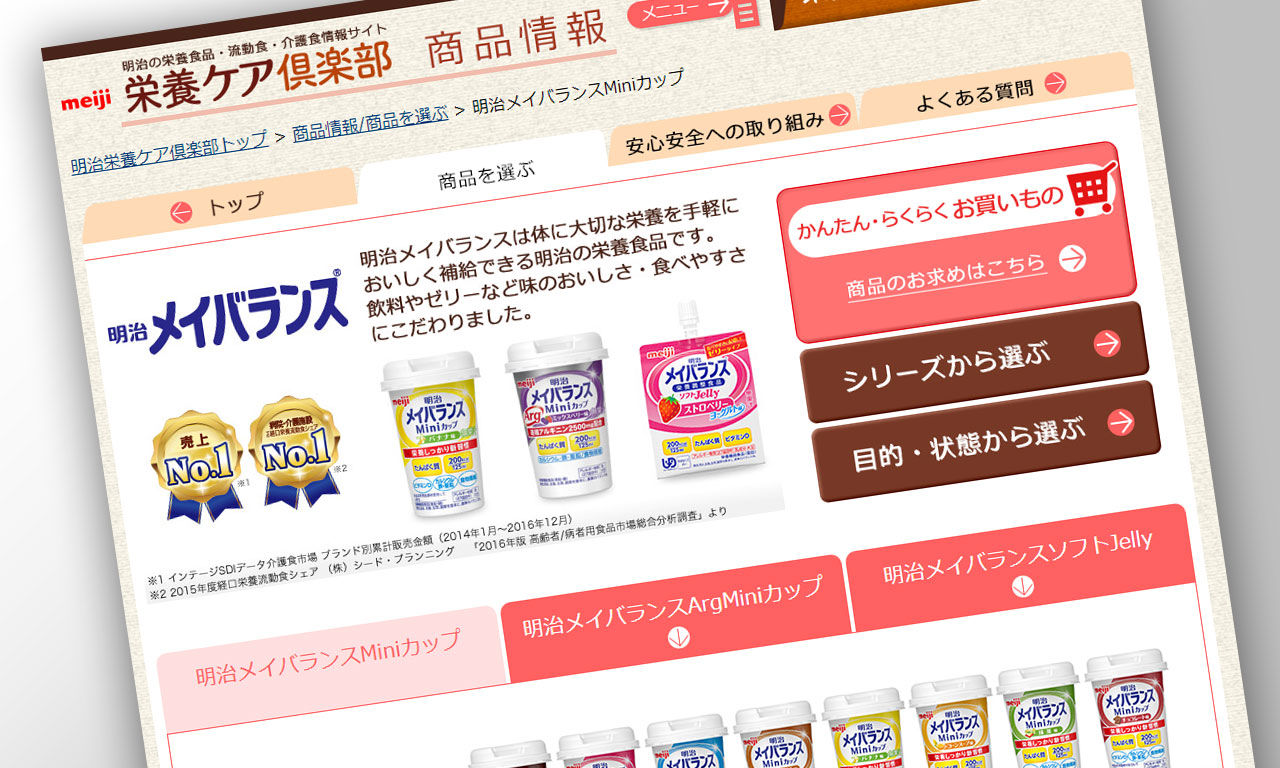Click the arrow icon beside よくある質問

(x=1055, y=83)
